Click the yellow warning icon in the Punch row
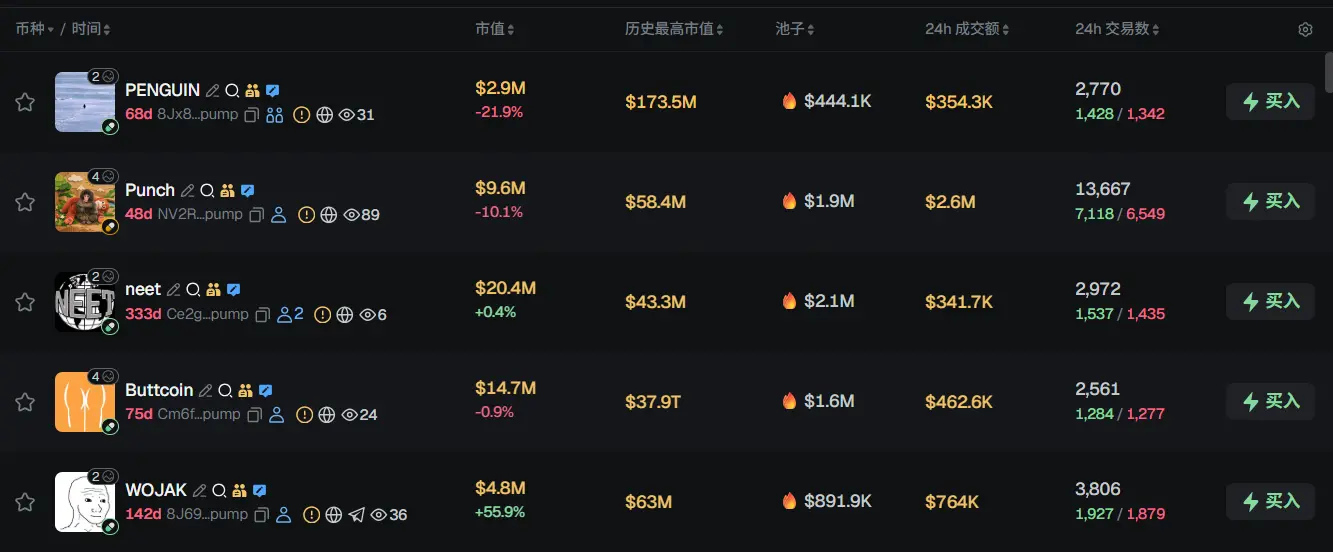This screenshot has height=552, width=1333. (306, 215)
